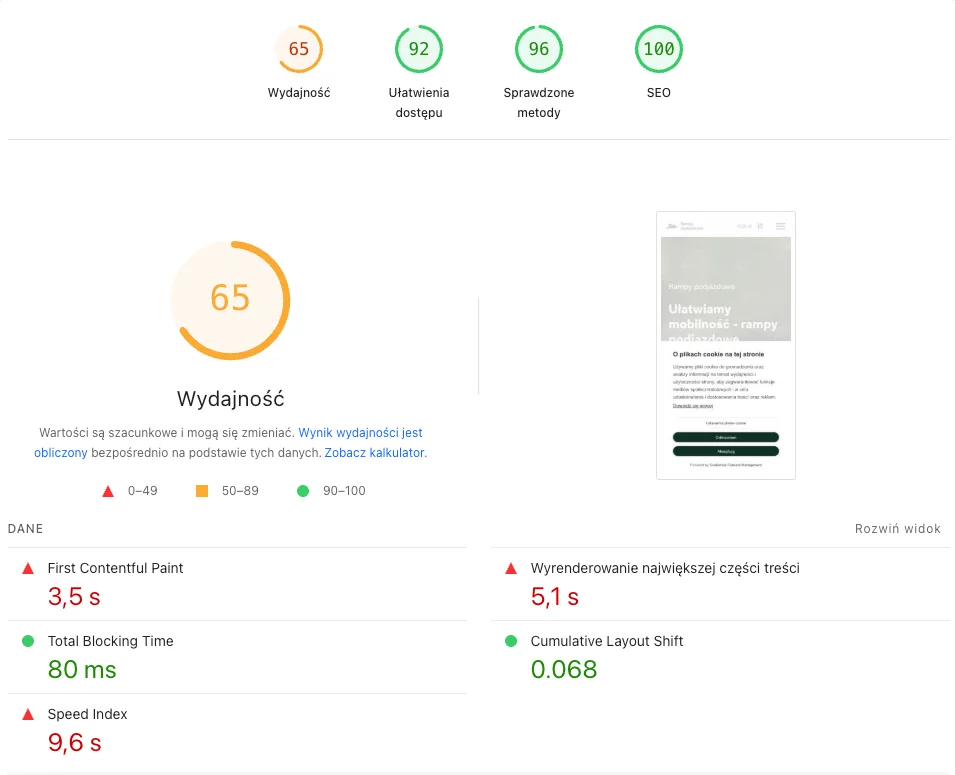Image resolution: width=955 pixels, height=775 pixels.
Task: Click the red triangle beside First Contentful Paint
Action: click(x=28, y=568)
